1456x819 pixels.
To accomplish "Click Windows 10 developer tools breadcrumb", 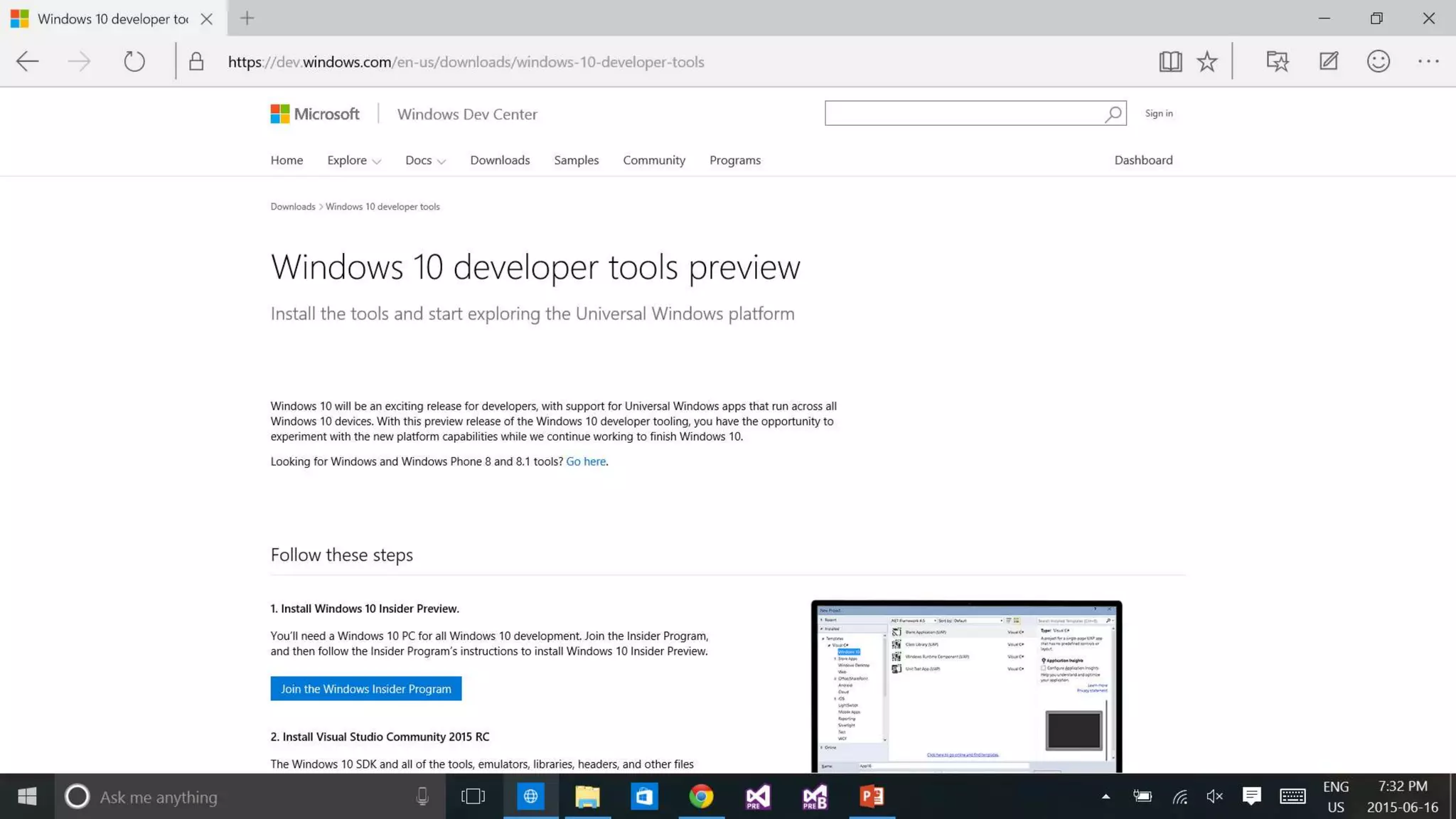I will coord(382,207).
